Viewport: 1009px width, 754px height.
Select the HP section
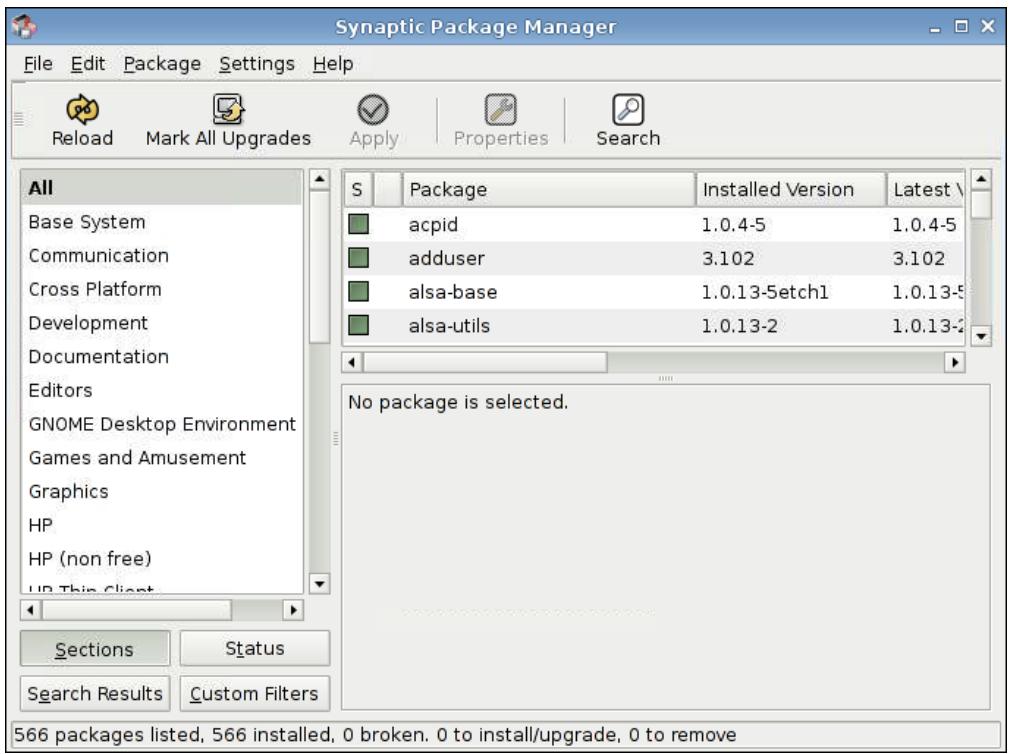pyautogui.click(x=162, y=525)
